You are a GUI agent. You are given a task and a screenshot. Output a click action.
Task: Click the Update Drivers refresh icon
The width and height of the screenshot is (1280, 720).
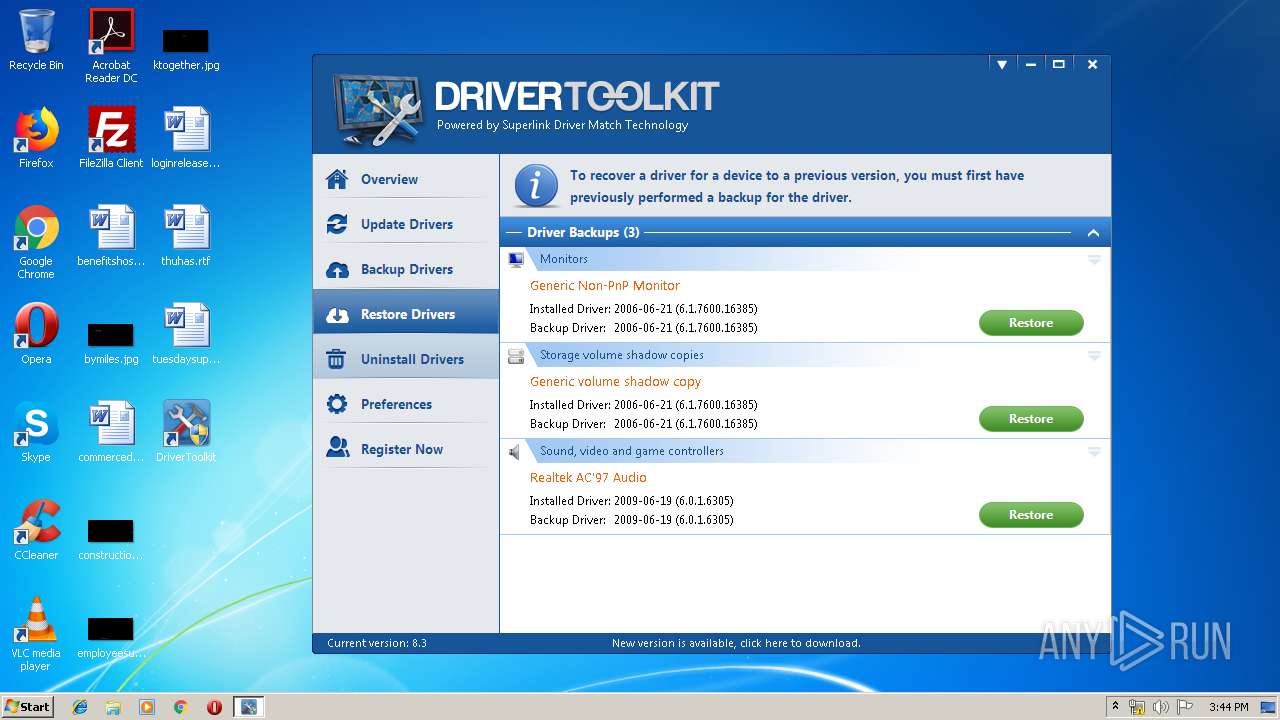[x=337, y=224]
